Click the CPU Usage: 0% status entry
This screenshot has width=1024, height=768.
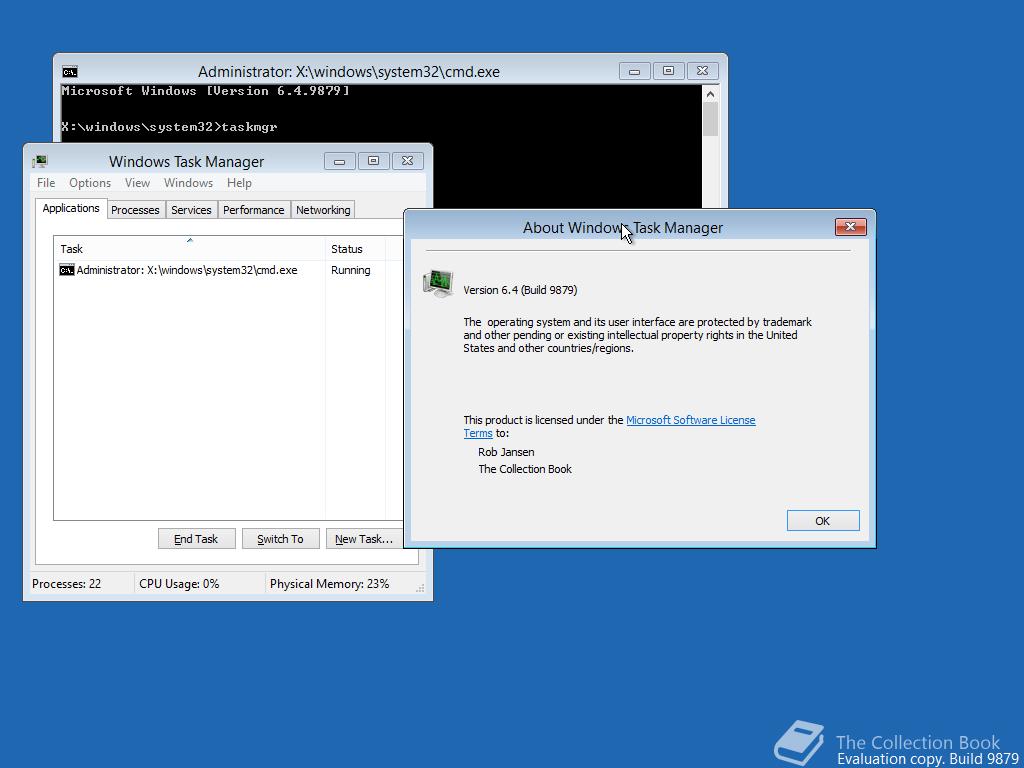(x=179, y=584)
